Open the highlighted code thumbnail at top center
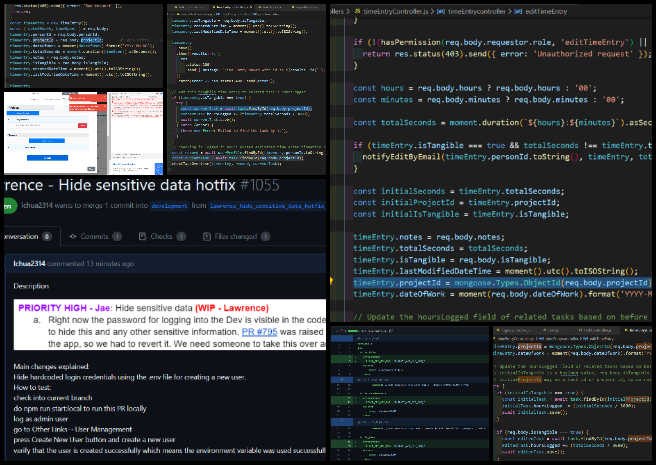Image resolution: width=656 pixels, height=465 pixels. click(x=246, y=89)
